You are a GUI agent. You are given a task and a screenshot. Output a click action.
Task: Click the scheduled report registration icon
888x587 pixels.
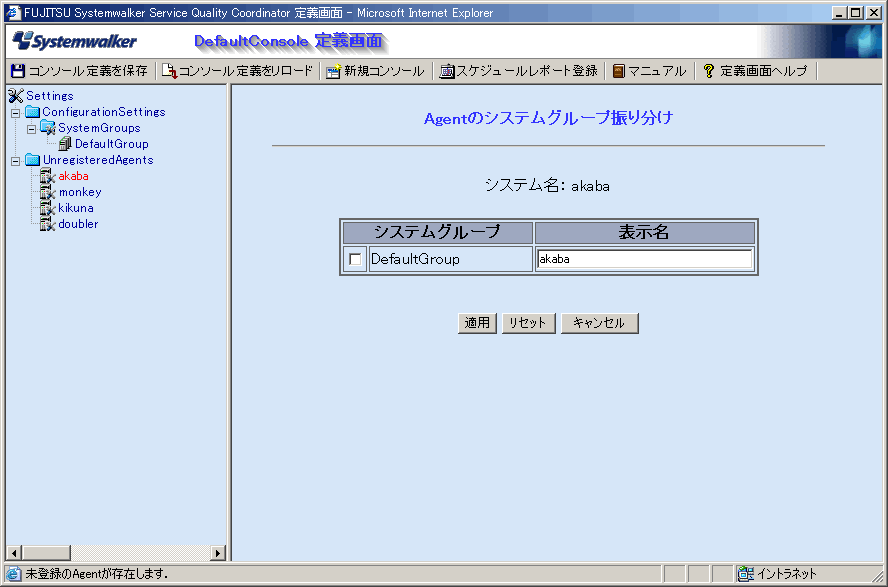[x=447, y=71]
